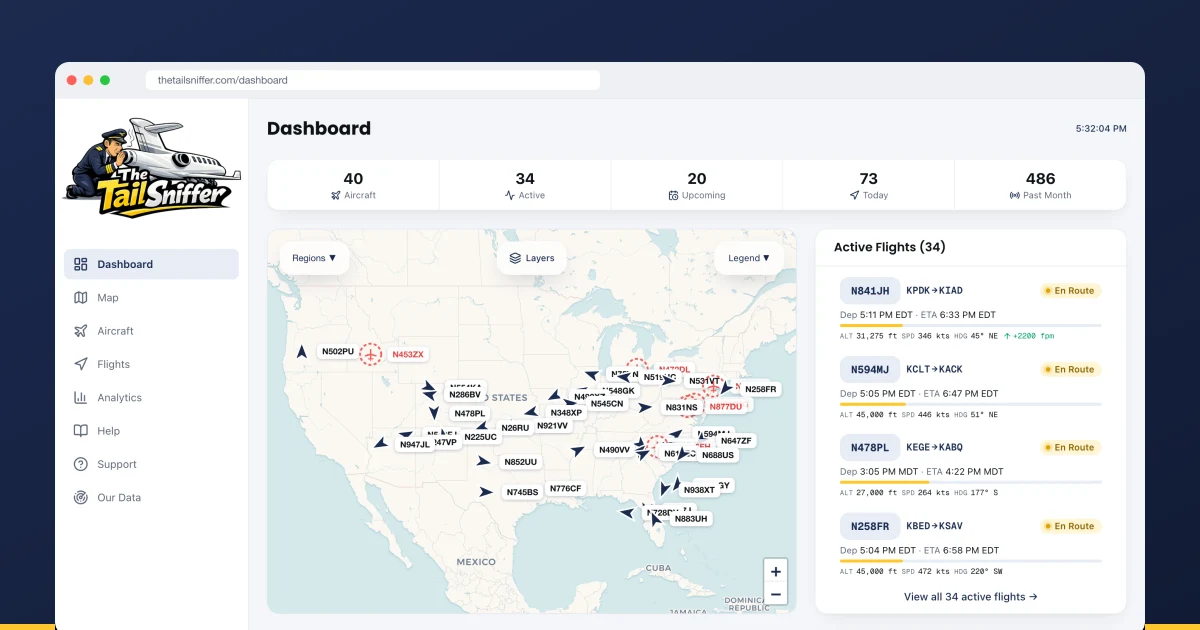
Task: Expand the Legend dropdown on map
Action: pyautogui.click(x=749, y=258)
